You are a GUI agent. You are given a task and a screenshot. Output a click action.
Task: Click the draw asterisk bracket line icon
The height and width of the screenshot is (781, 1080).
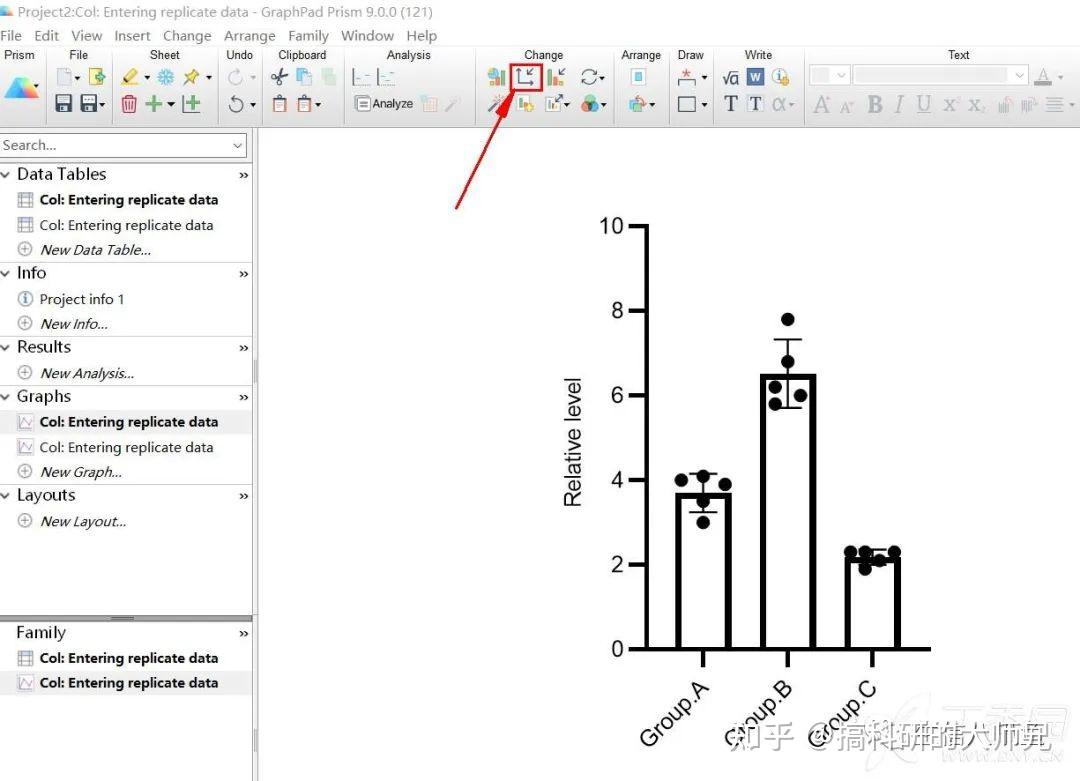[687, 77]
